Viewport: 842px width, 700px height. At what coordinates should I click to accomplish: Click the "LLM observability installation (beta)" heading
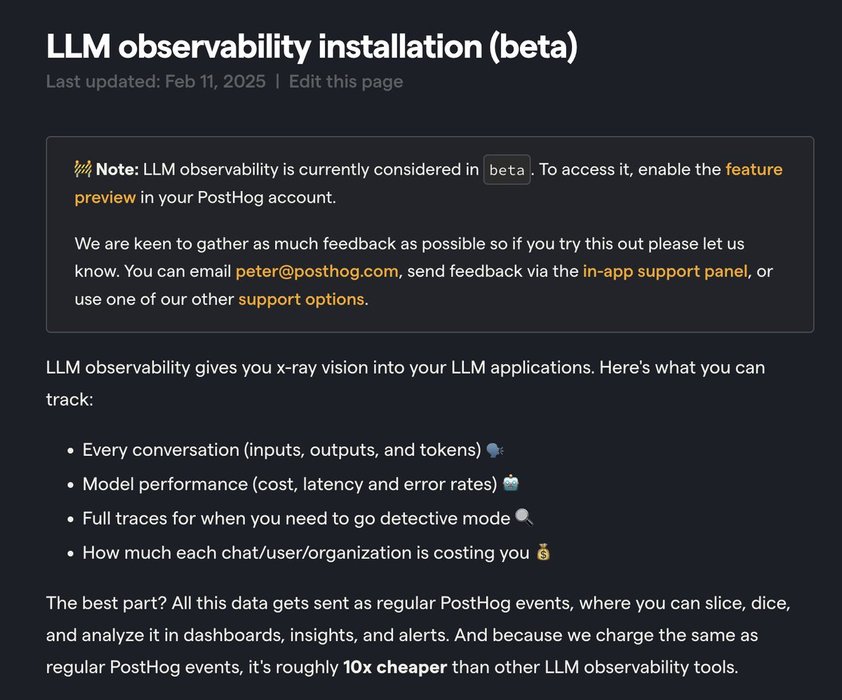(311, 46)
